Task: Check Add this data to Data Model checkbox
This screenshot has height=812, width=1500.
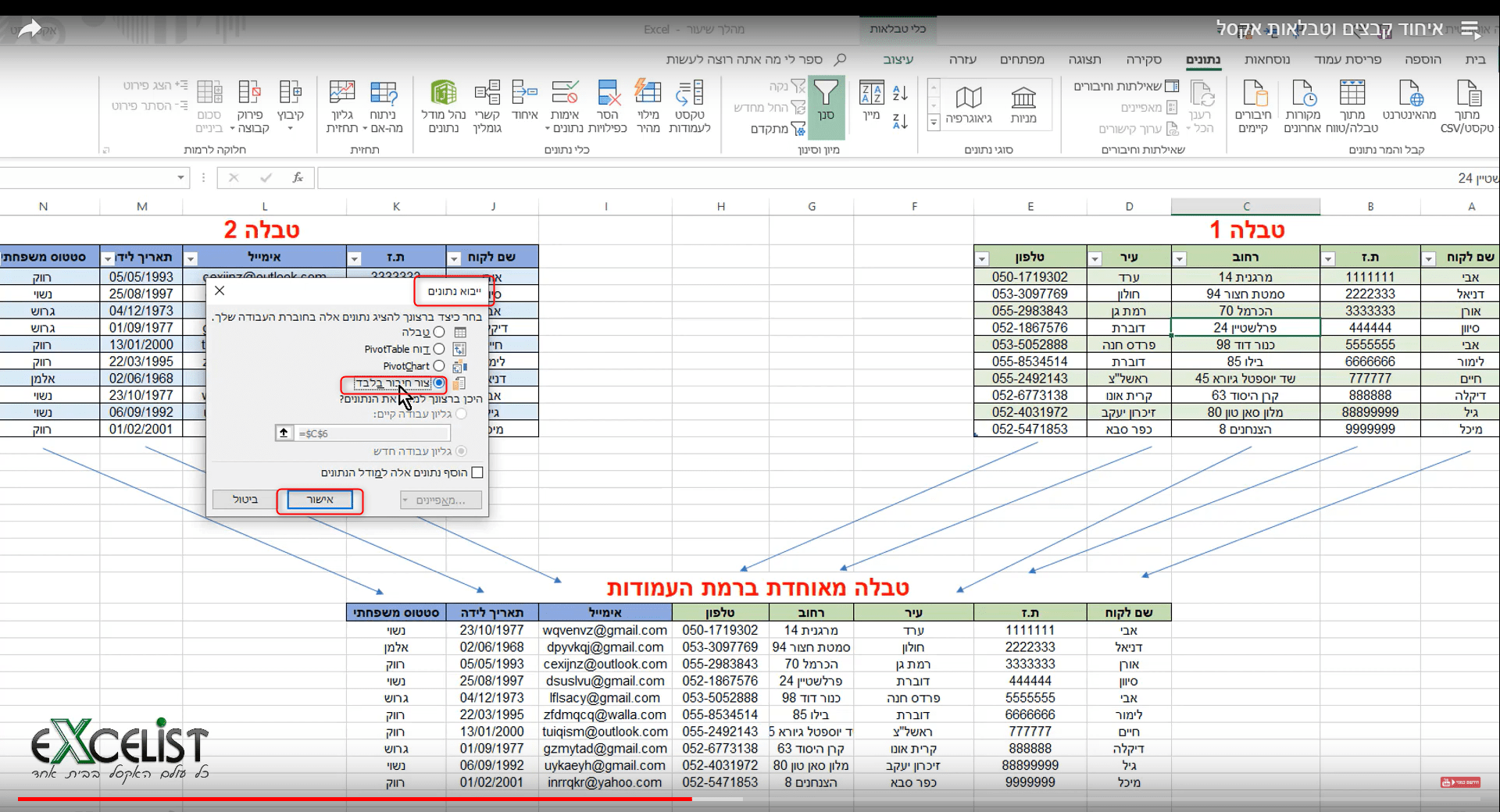Action: tap(477, 472)
